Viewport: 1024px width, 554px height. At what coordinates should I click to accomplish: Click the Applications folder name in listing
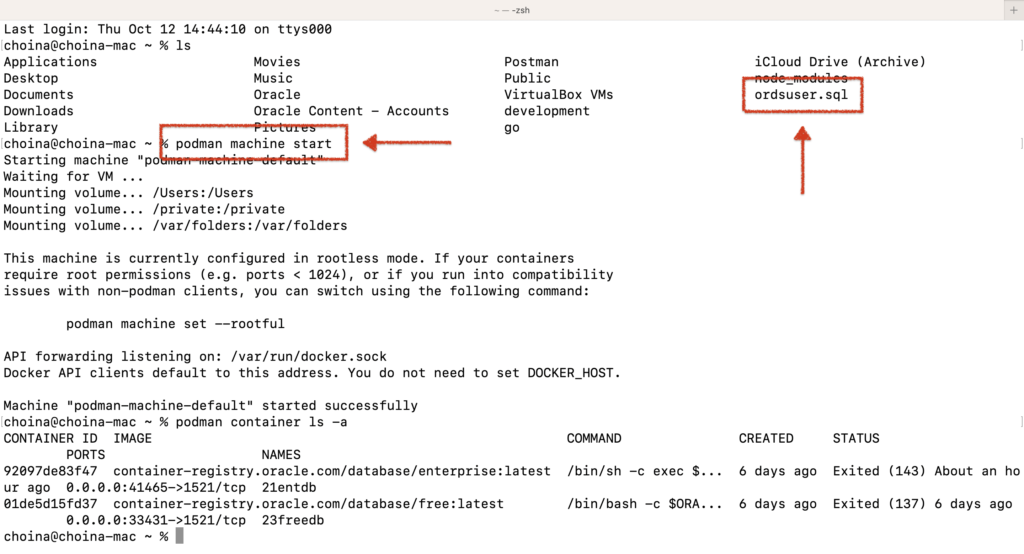click(50, 62)
